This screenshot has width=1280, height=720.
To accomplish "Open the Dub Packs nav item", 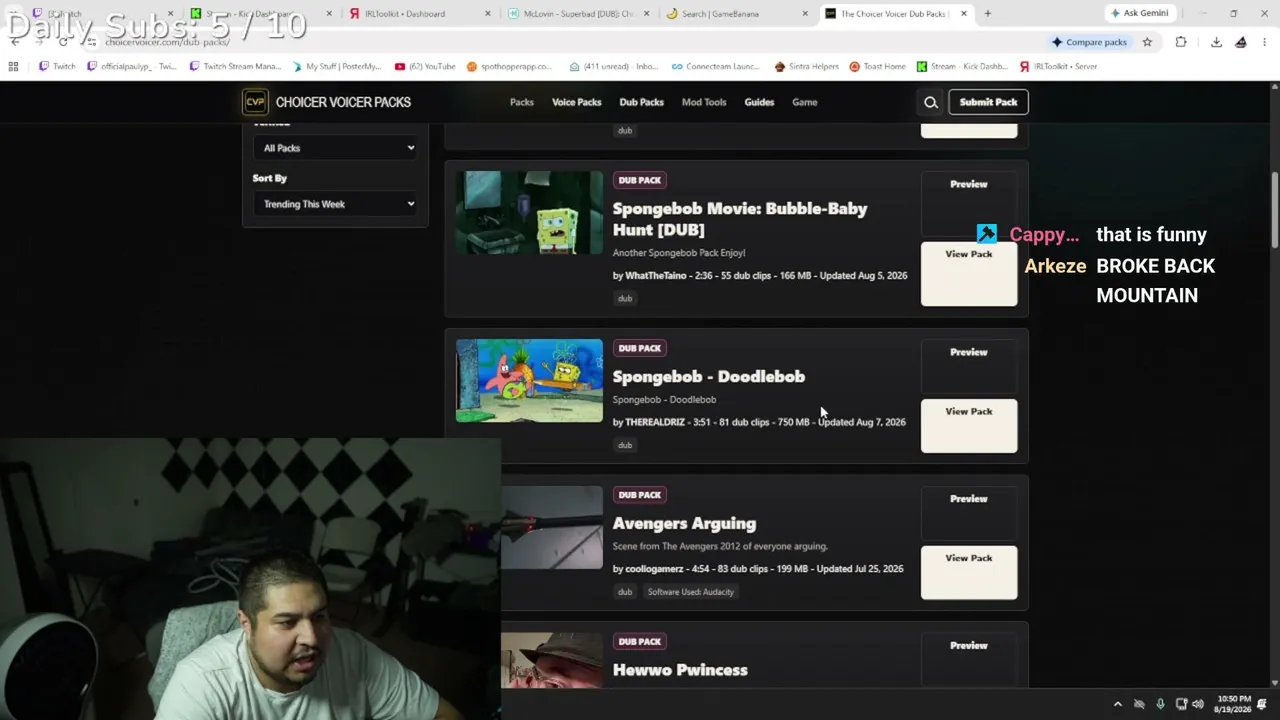I will pos(641,102).
